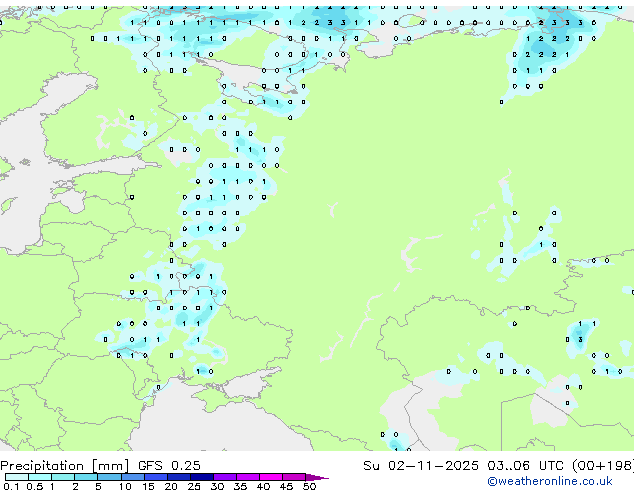Click the arrow tip swatch above 50
The width and height of the screenshot is (634, 490).
pos(317,477)
